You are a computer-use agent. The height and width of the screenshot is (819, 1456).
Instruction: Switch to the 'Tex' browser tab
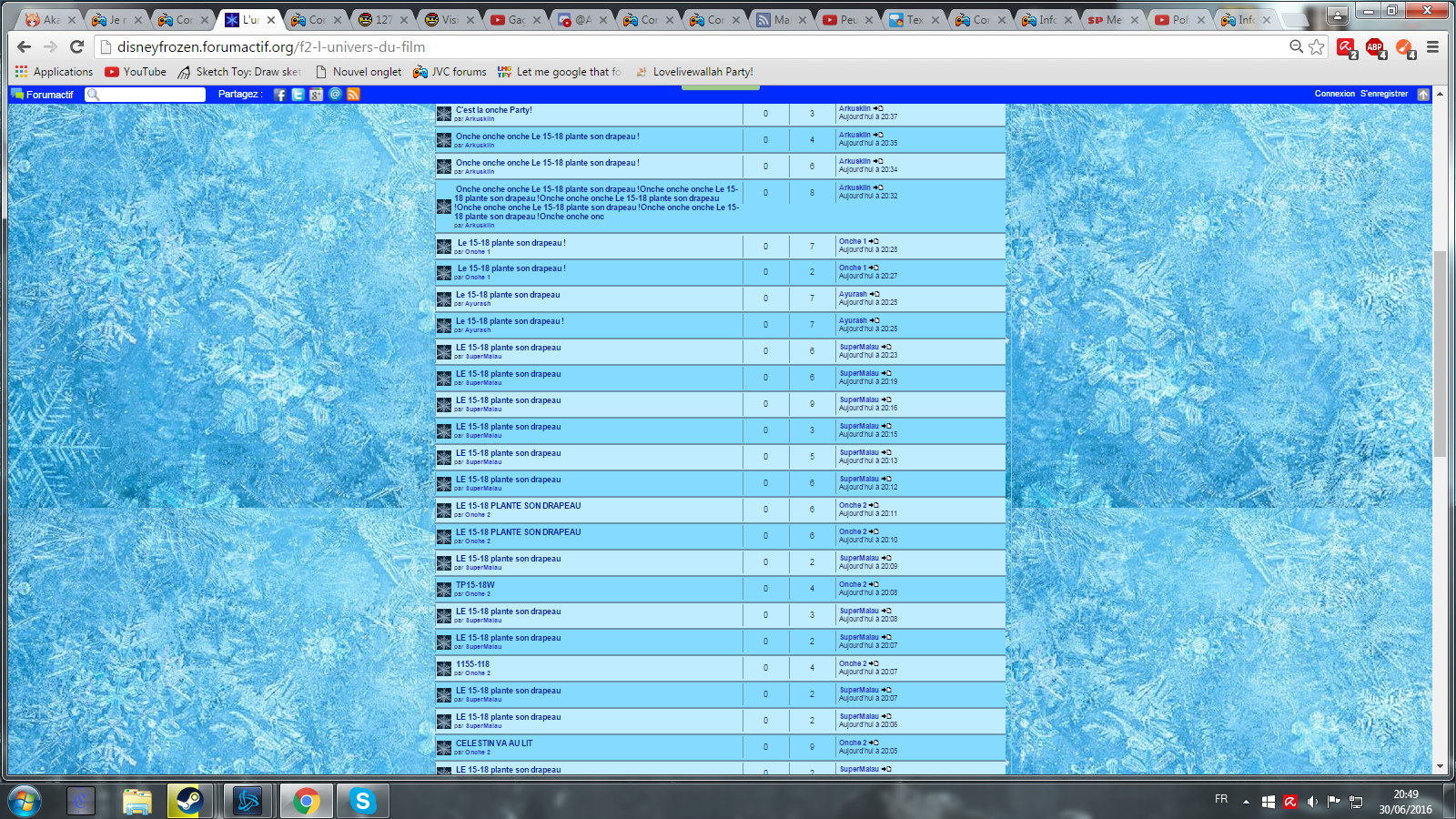tap(914, 19)
